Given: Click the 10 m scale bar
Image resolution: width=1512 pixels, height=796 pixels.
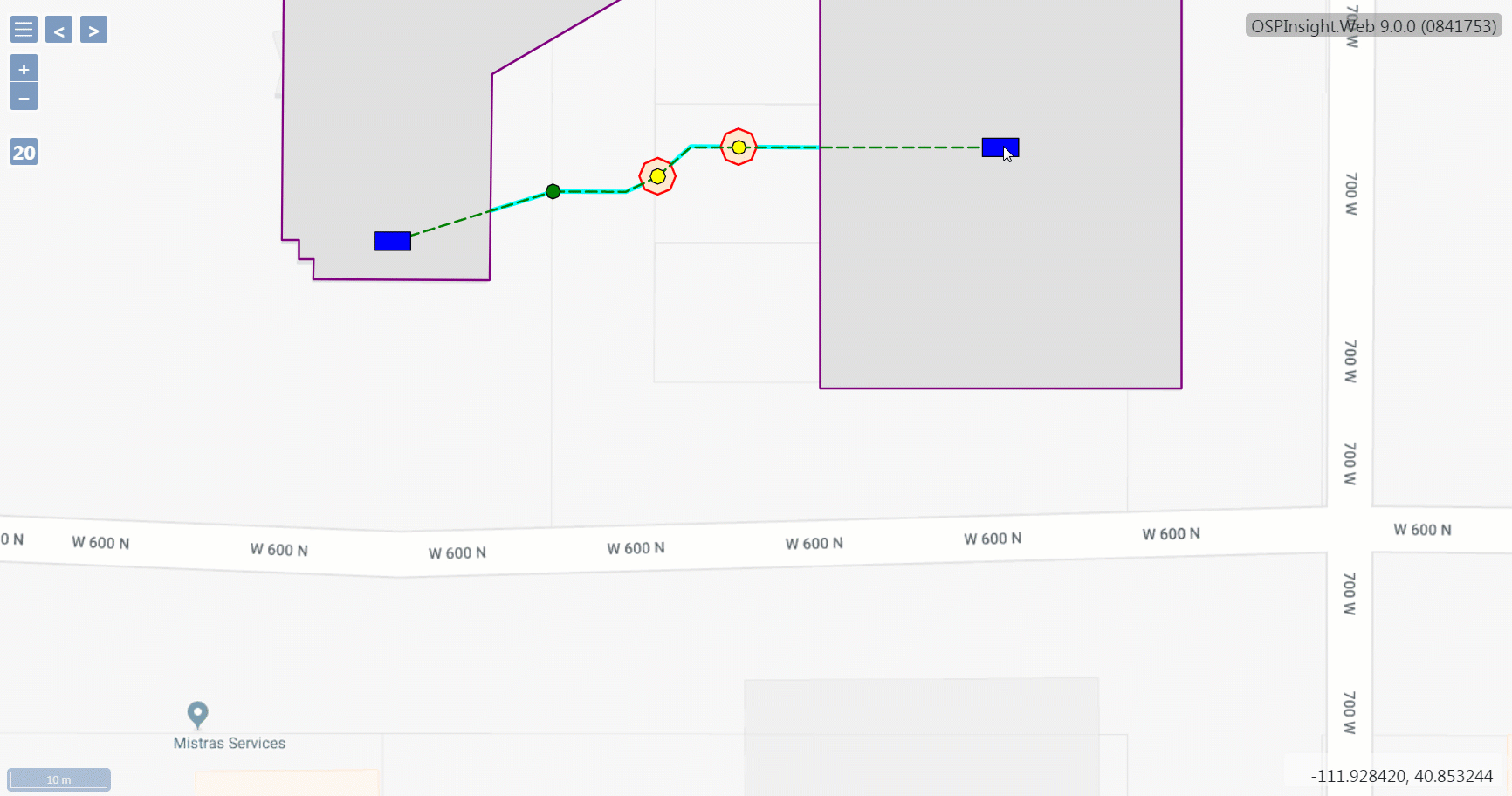Looking at the screenshot, I should (x=58, y=779).
